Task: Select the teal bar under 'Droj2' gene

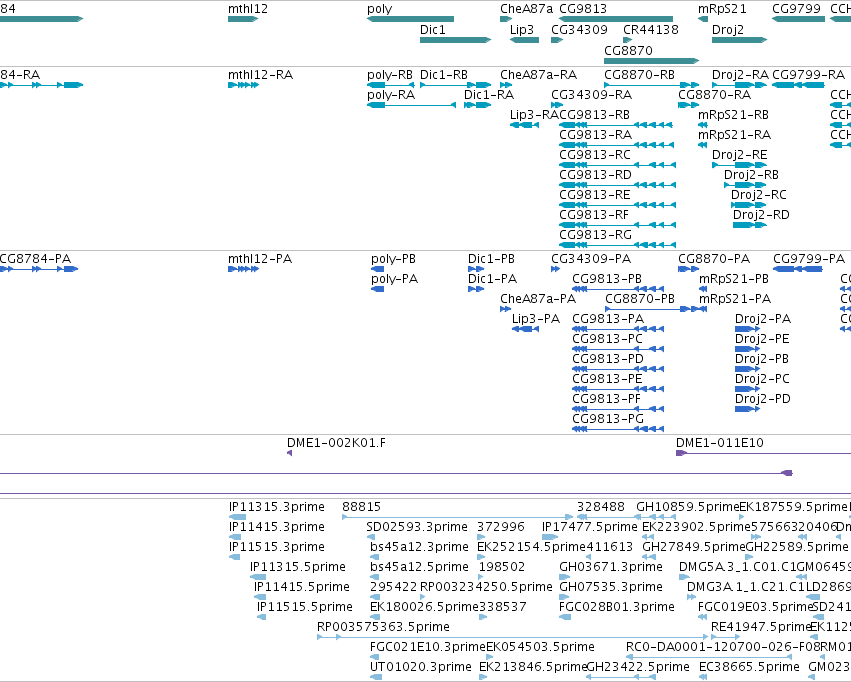Action: 739,40
